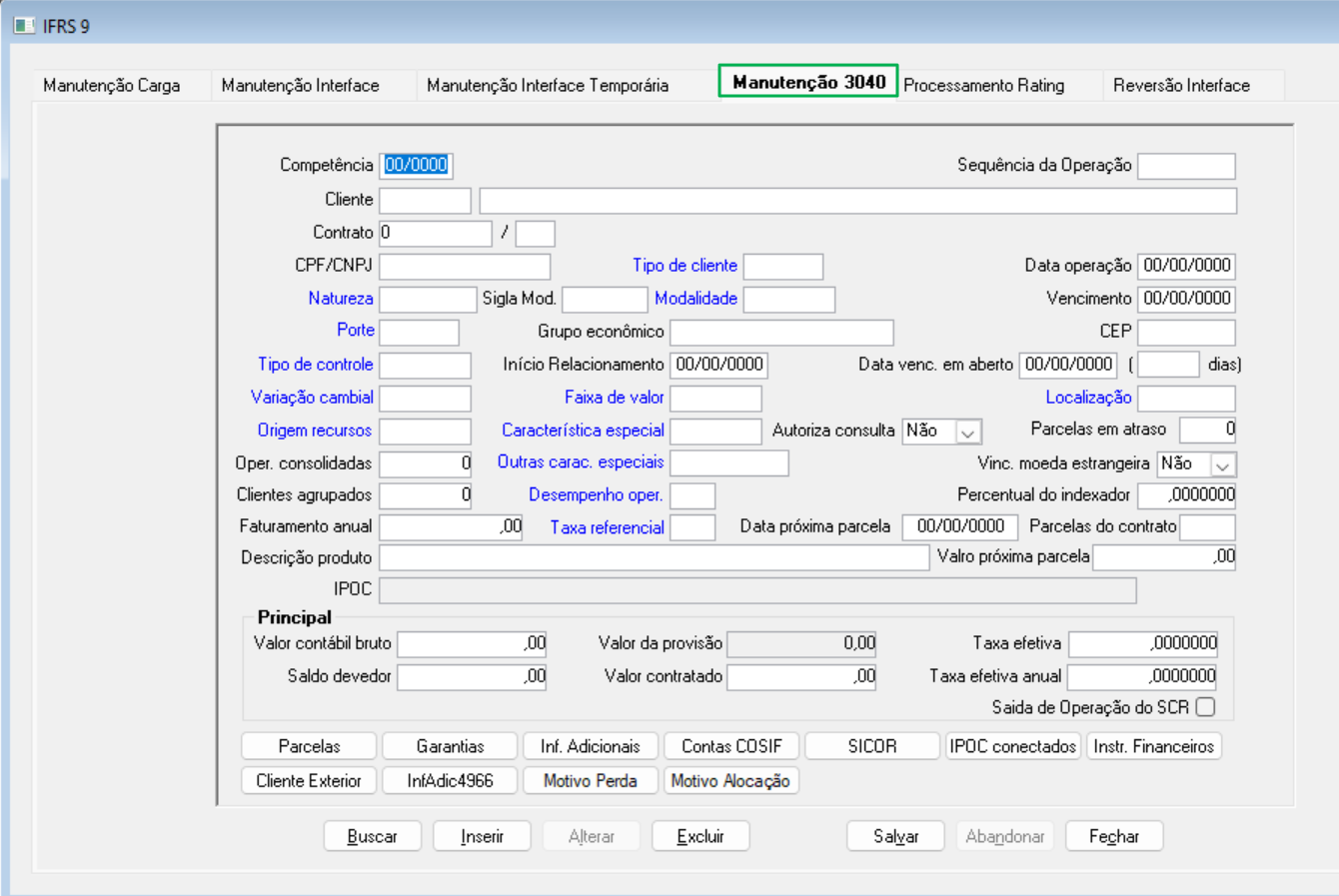
Task: Switch to the Reversão Interface tab
Action: [1181, 86]
